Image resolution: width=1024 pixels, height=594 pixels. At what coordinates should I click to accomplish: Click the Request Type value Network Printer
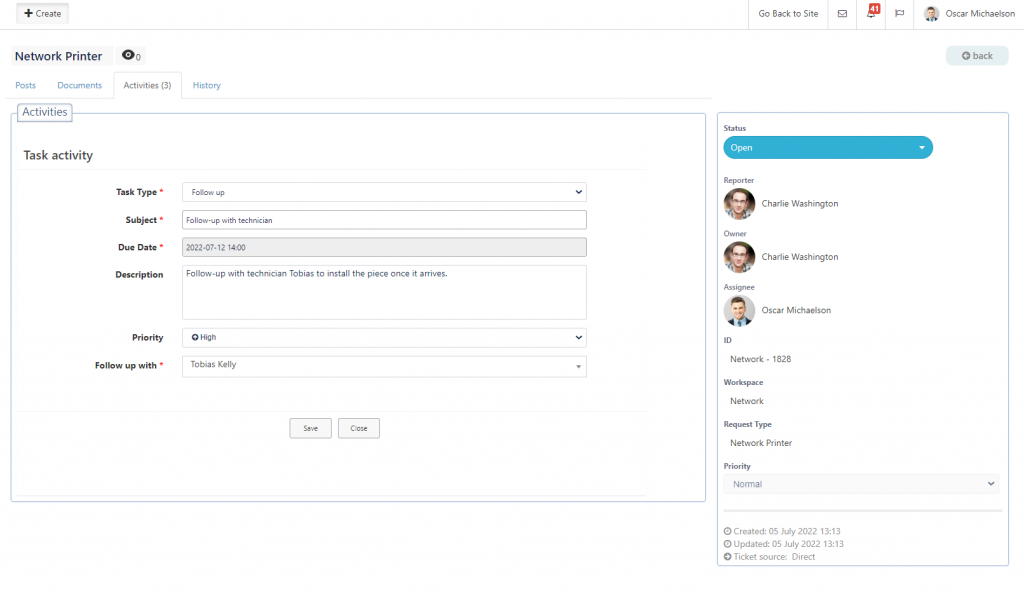point(761,443)
